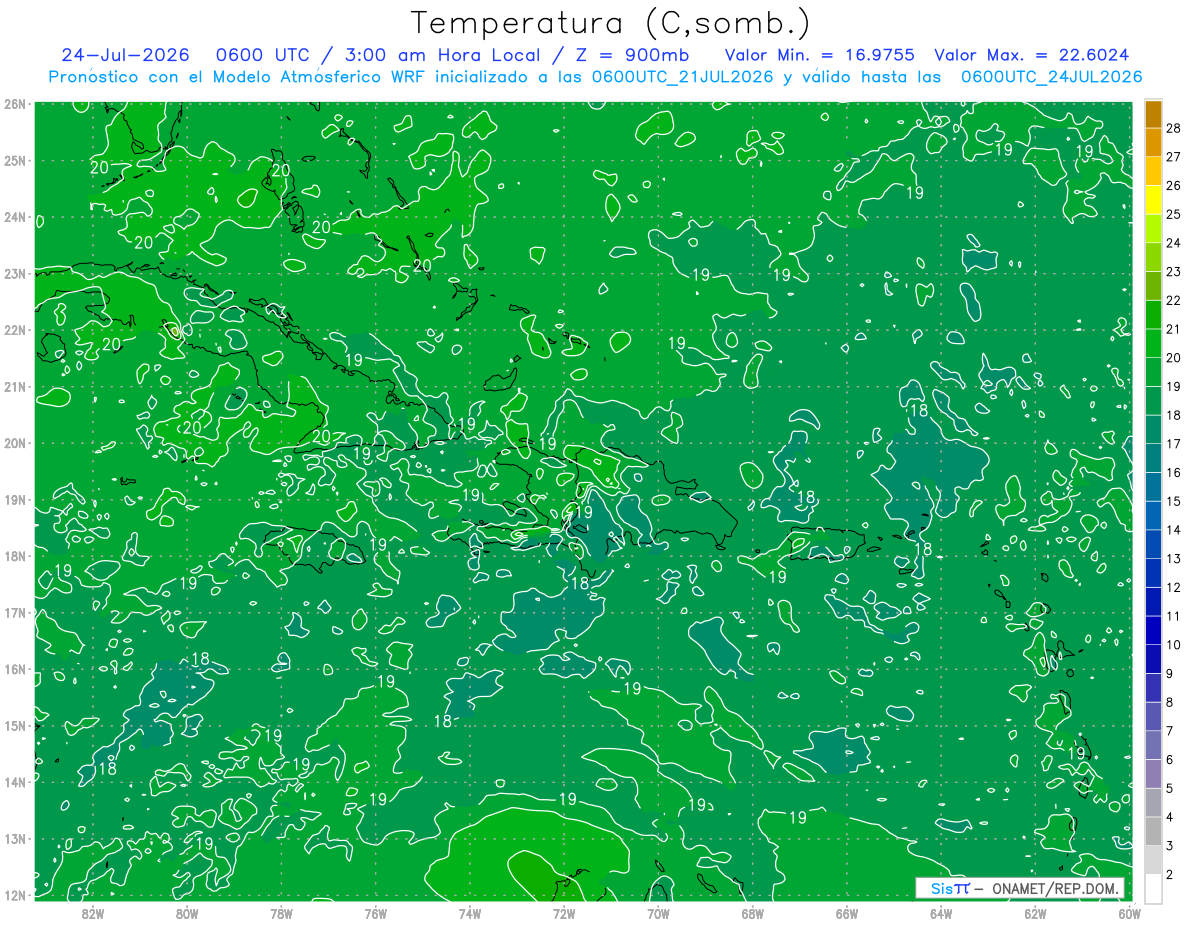Click the '15N' latitude axis label
The height and width of the screenshot is (927, 1200).
[x=14, y=726]
